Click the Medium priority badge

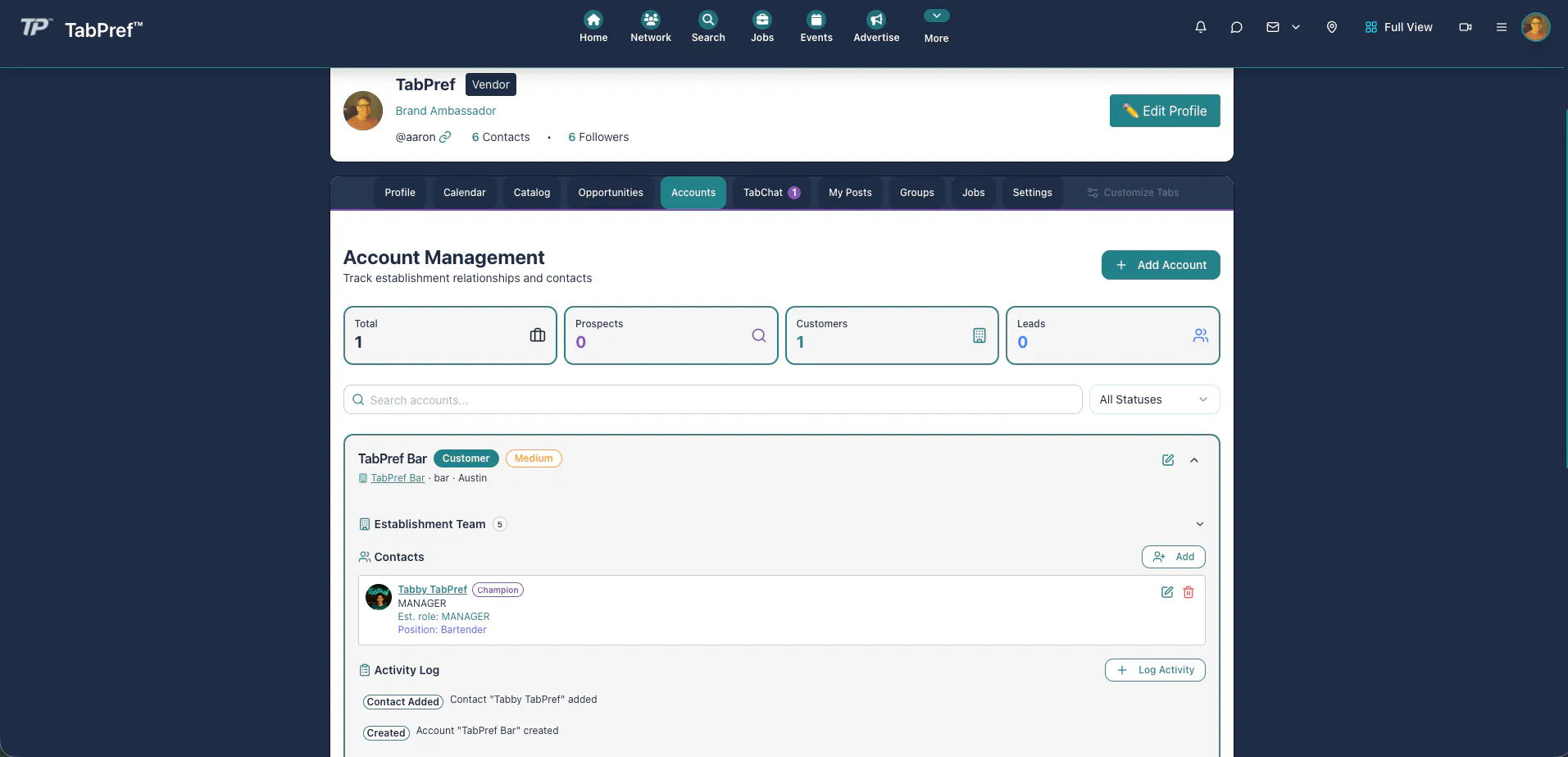(534, 458)
